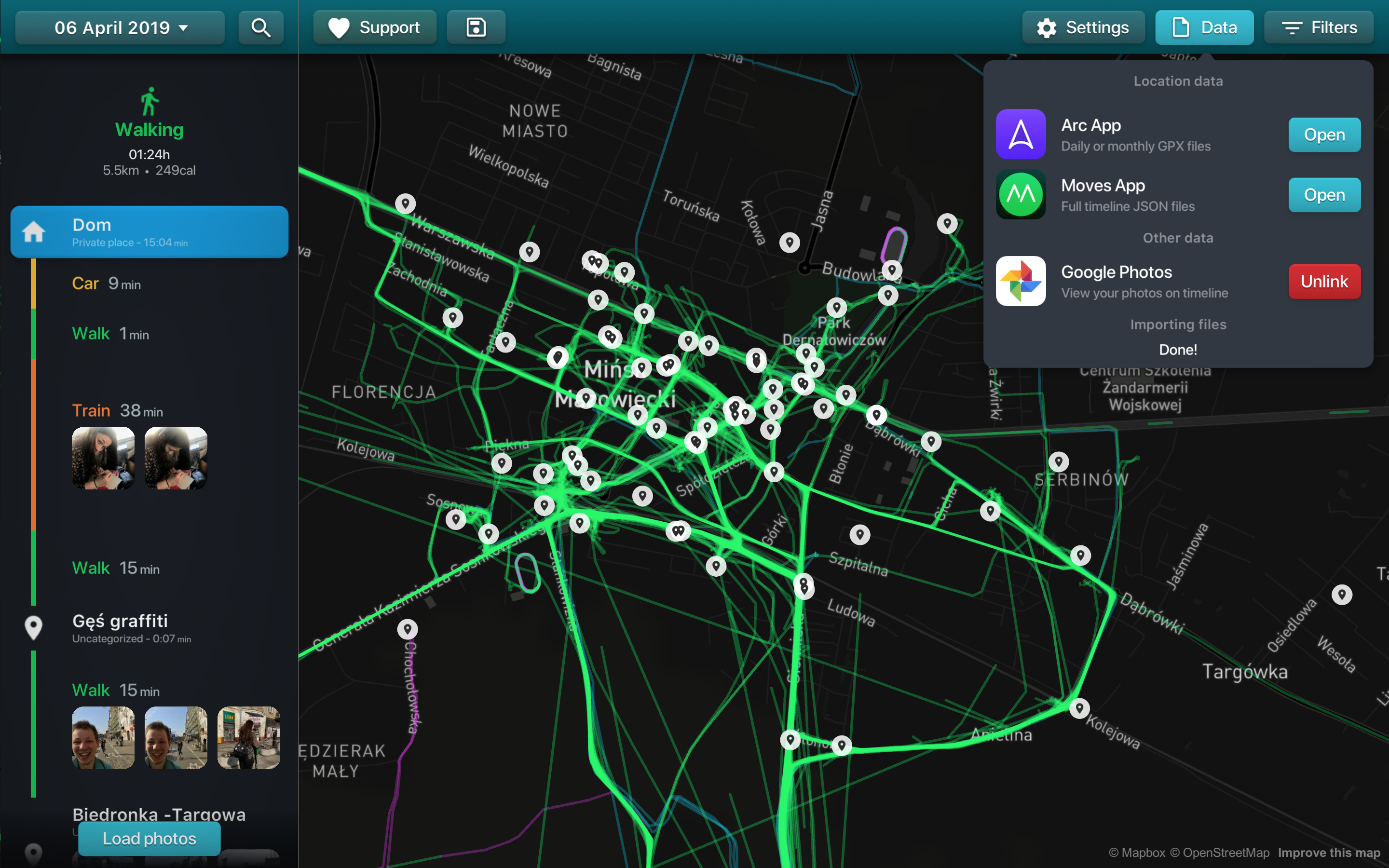Open the 06 April 2019 date dropdown
This screenshot has width=1389, height=868.
pyautogui.click(x=120, y=27)
